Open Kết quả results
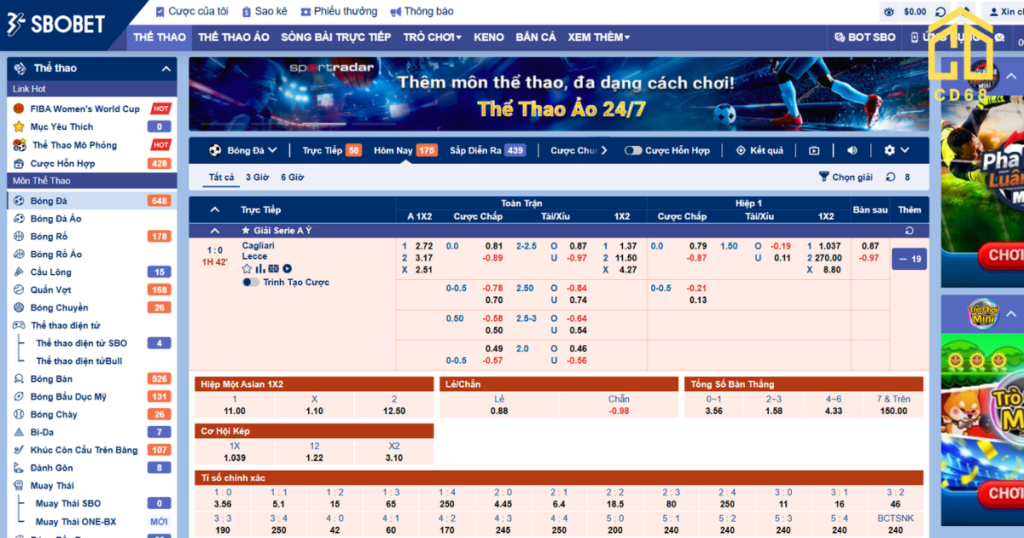1024x538 pixels. 760,150
